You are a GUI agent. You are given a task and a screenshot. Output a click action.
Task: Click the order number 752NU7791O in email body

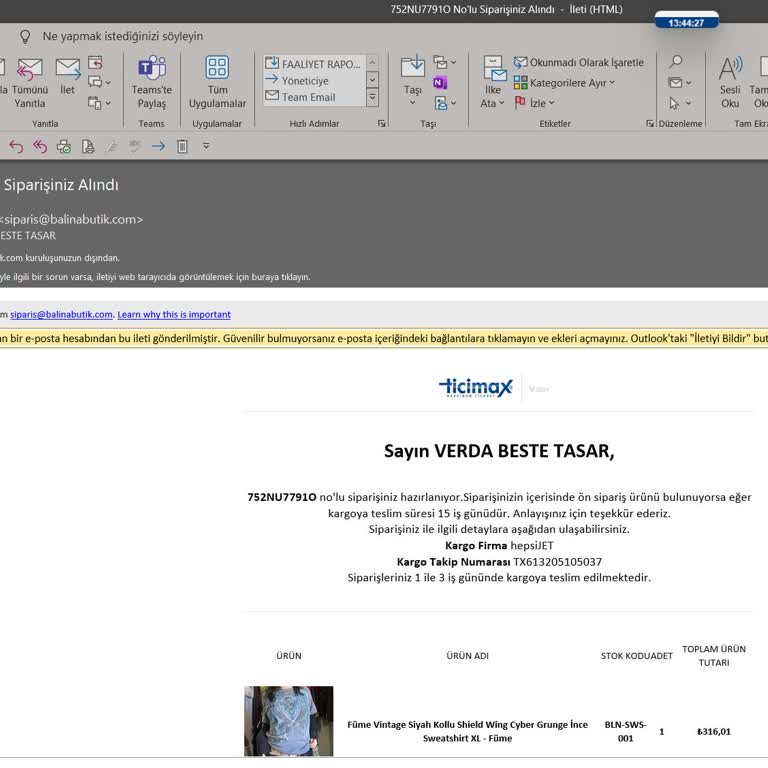tap(282, 497)
